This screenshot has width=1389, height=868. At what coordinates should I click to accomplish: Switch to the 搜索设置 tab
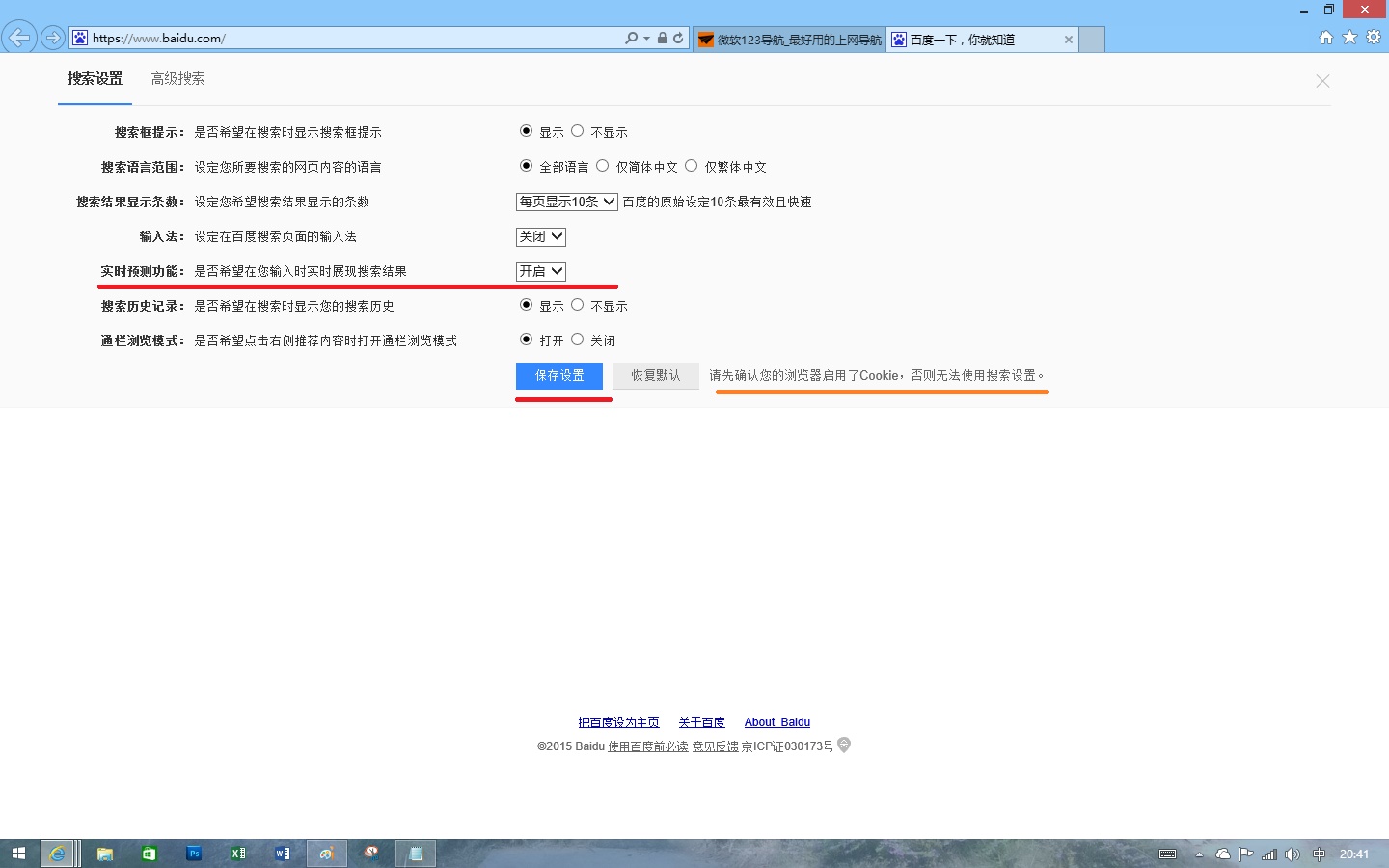tap(95, 79)
